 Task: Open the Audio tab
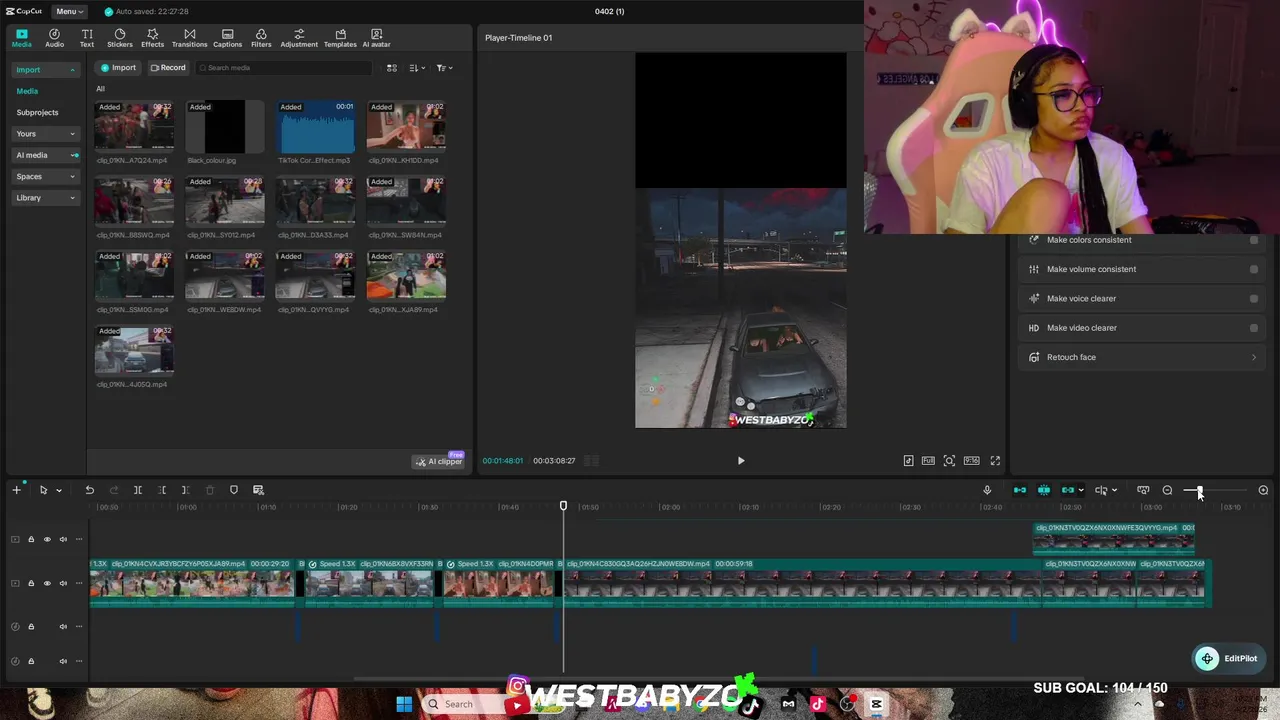tap(54, 38)
